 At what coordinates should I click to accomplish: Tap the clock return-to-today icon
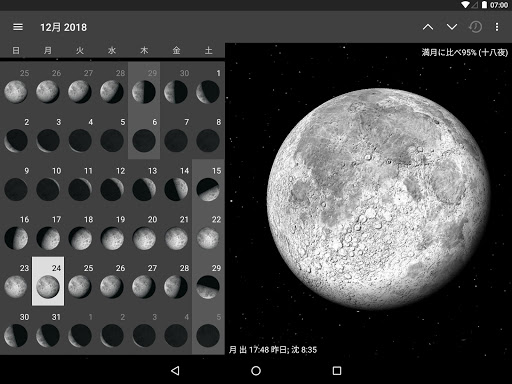click(x=475, y=27)
